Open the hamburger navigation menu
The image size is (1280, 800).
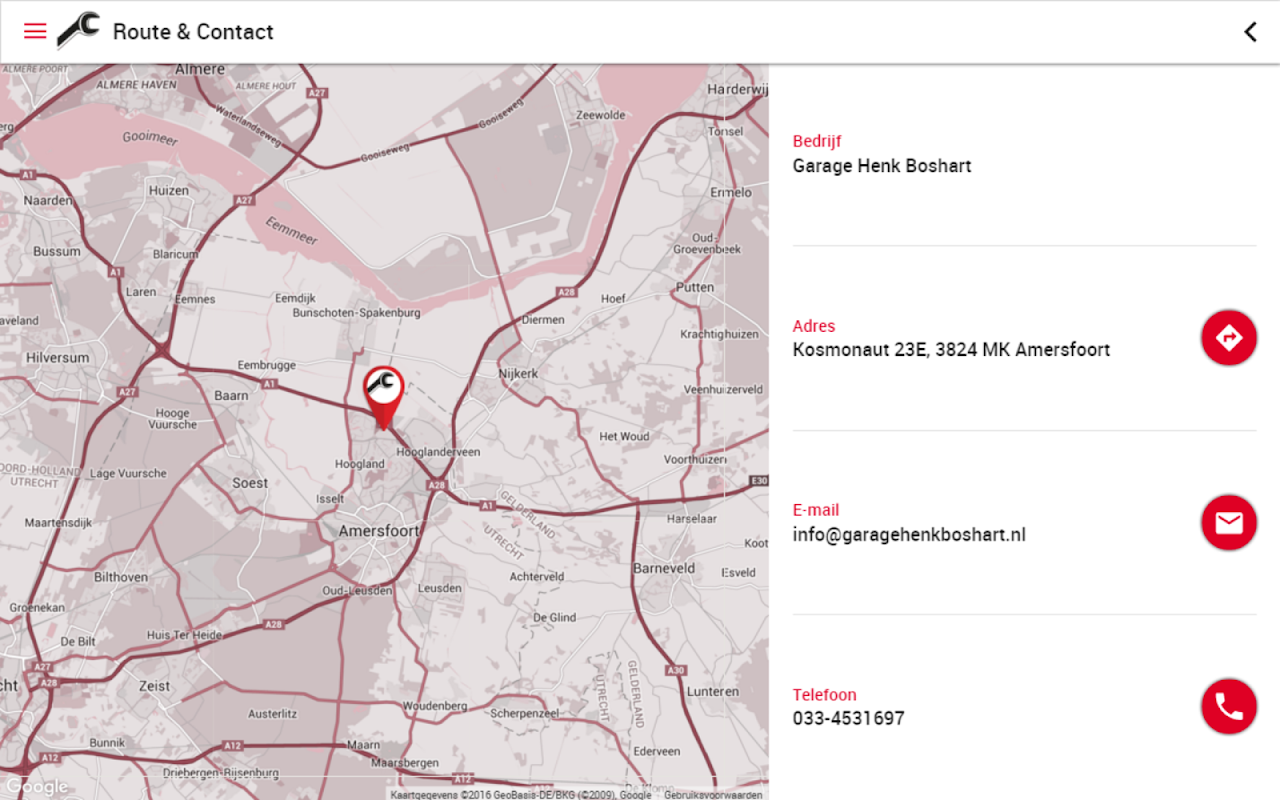[x=35, y=31]
